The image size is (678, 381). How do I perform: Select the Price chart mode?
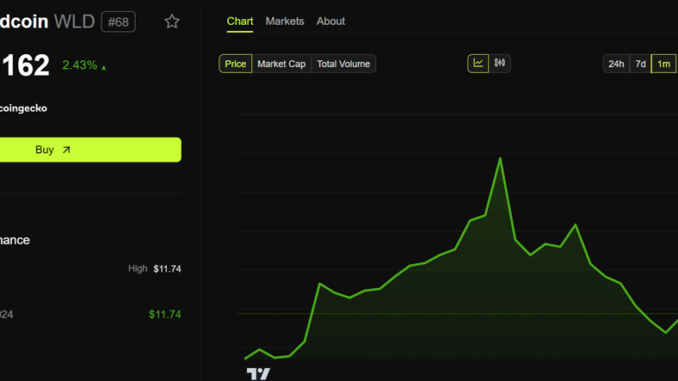[x=235, y=64]
